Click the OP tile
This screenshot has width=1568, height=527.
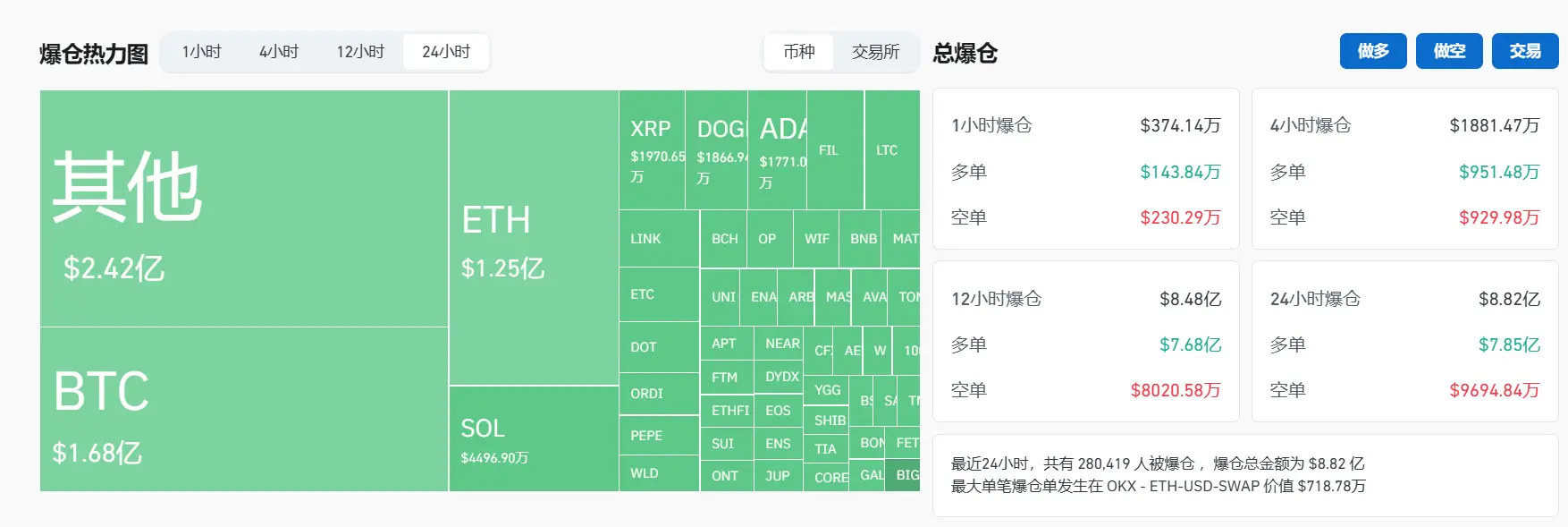pos(770,239)
